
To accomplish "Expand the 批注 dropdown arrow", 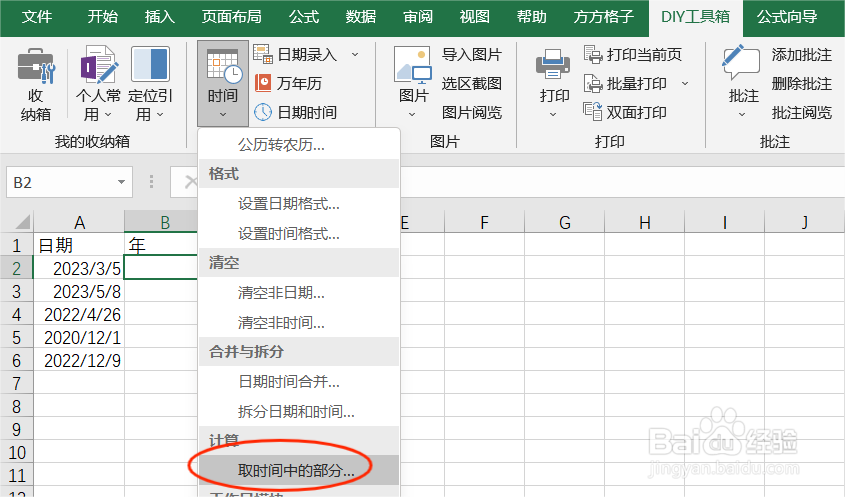I will [x=742, y=114].
